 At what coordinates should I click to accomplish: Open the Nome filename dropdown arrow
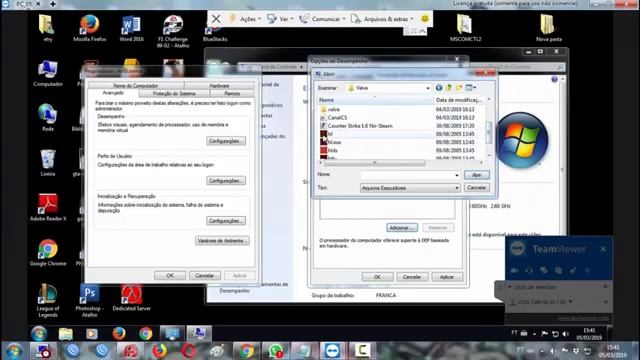point(456,175)
